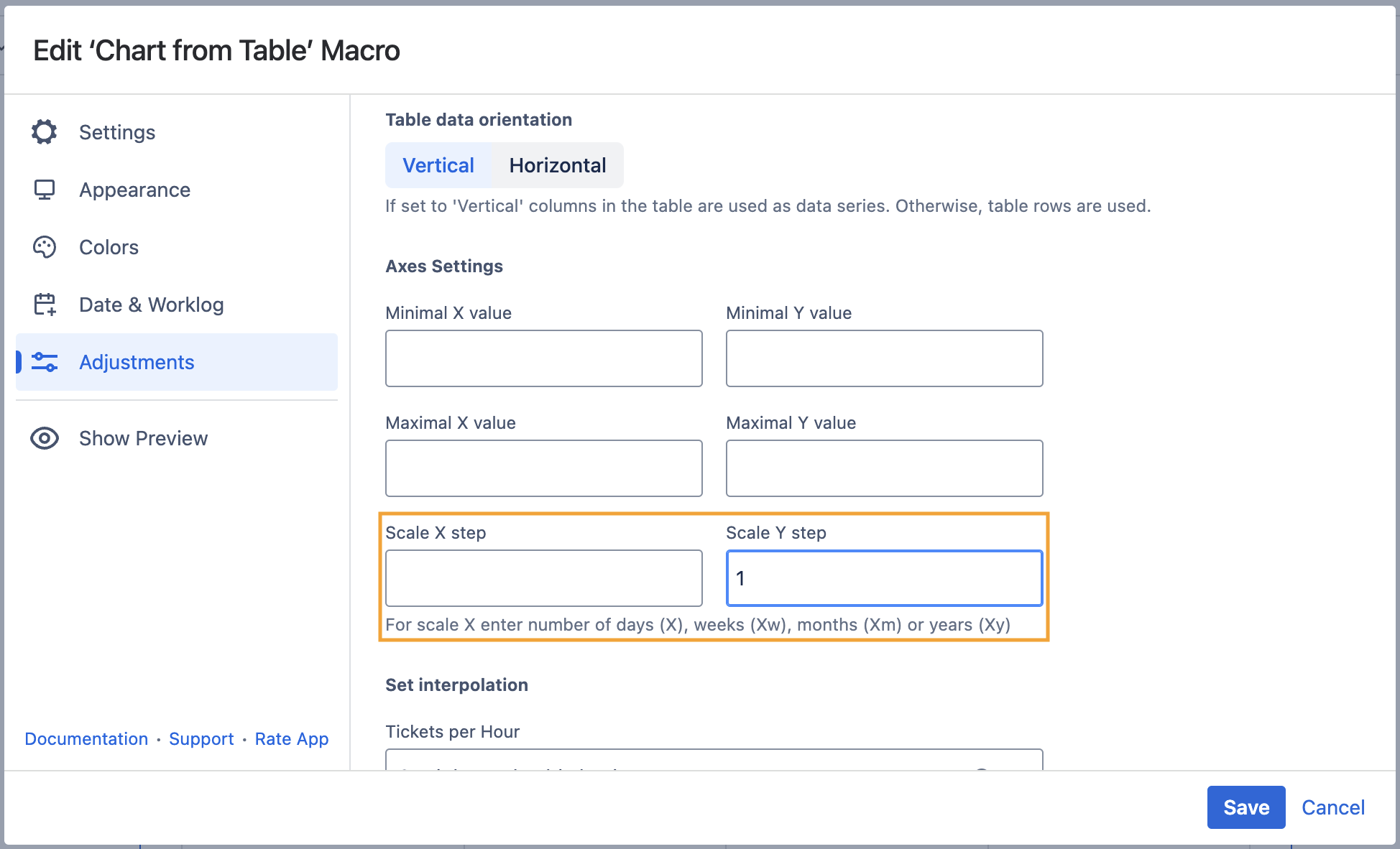Click the Adjustments sliders icon
Screen dimensions: 1400x849
coord(45,362)
